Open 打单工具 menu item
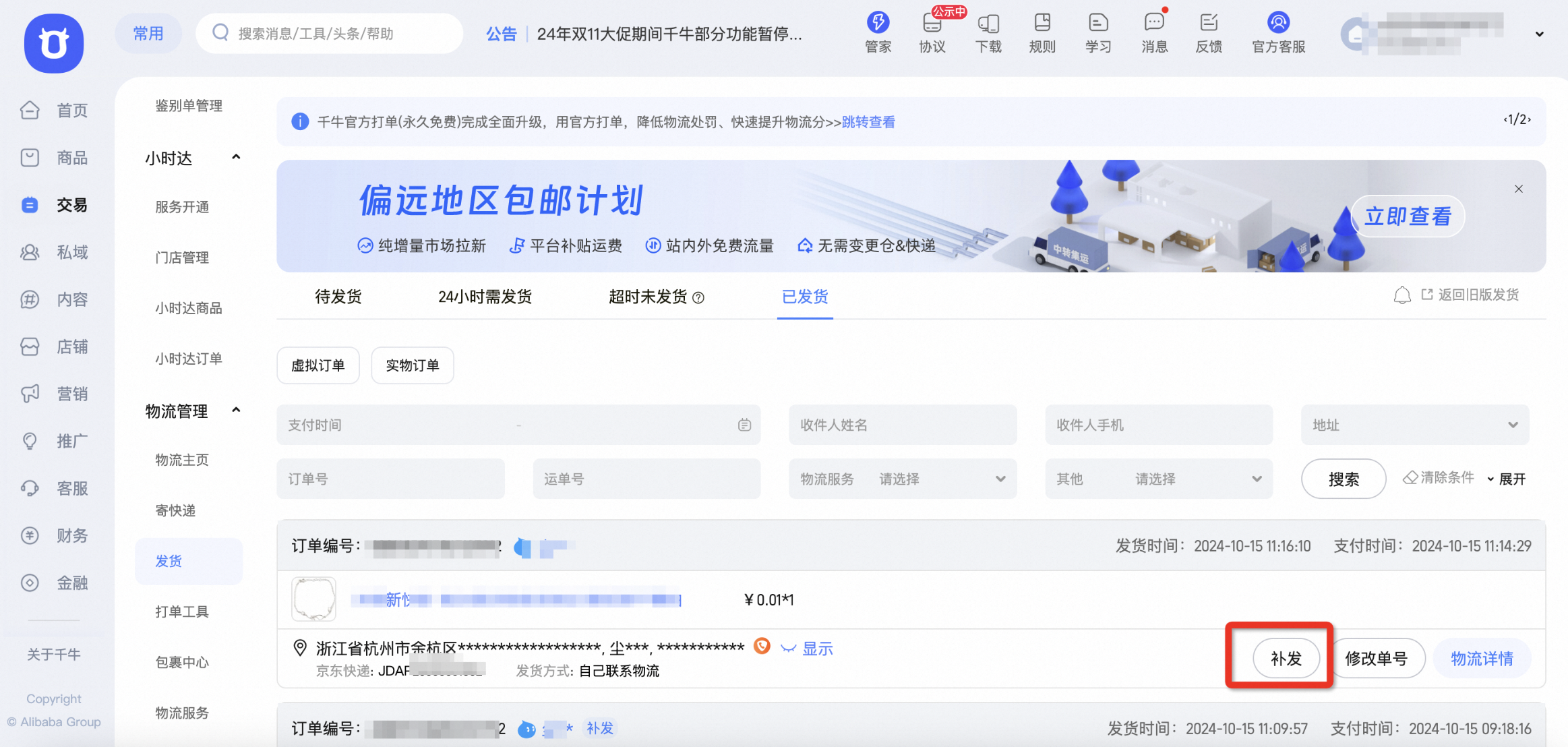 (x=182, y=611)
